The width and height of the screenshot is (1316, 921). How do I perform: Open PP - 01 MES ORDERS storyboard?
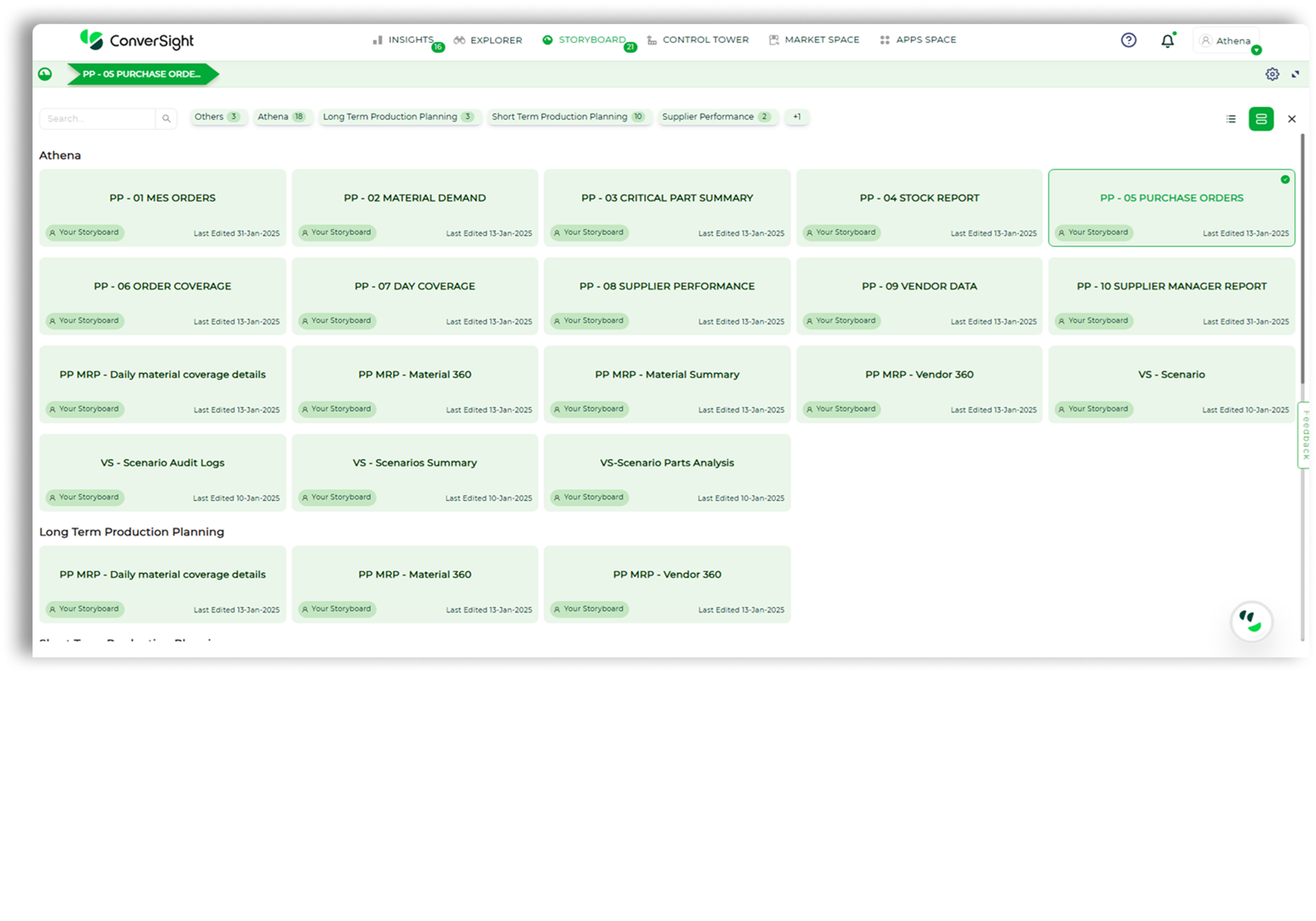(163, 208)
